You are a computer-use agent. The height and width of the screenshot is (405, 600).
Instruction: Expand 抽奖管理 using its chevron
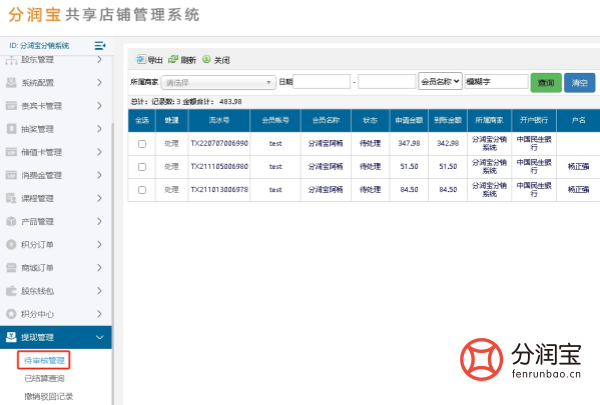[x=99, y=129]
